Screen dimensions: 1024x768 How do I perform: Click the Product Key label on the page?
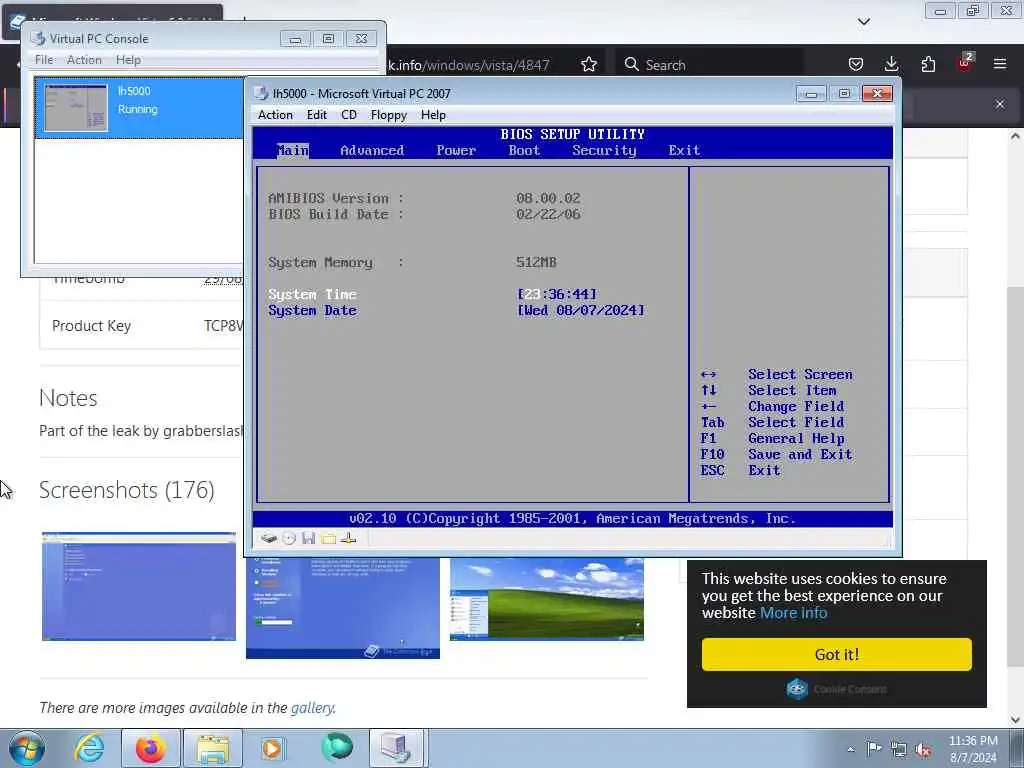(91, 326)
